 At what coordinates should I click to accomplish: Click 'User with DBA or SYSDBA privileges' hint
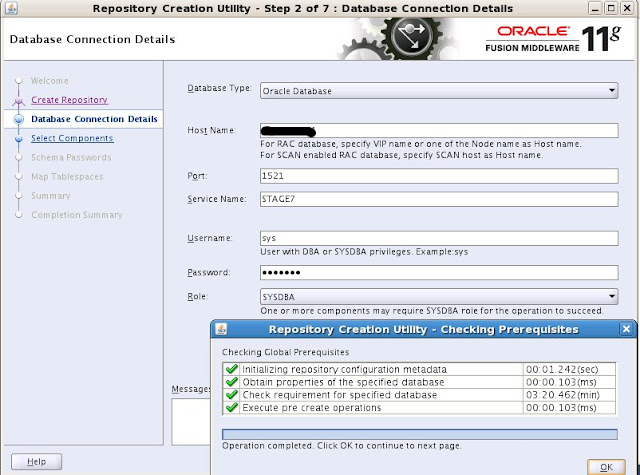364,252
